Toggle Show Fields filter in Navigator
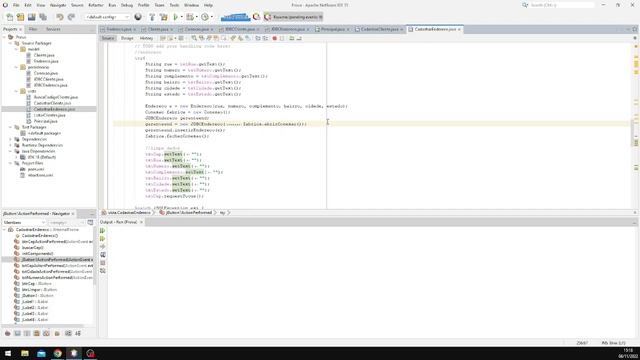 pyautogui.click(x=18, y=333)
